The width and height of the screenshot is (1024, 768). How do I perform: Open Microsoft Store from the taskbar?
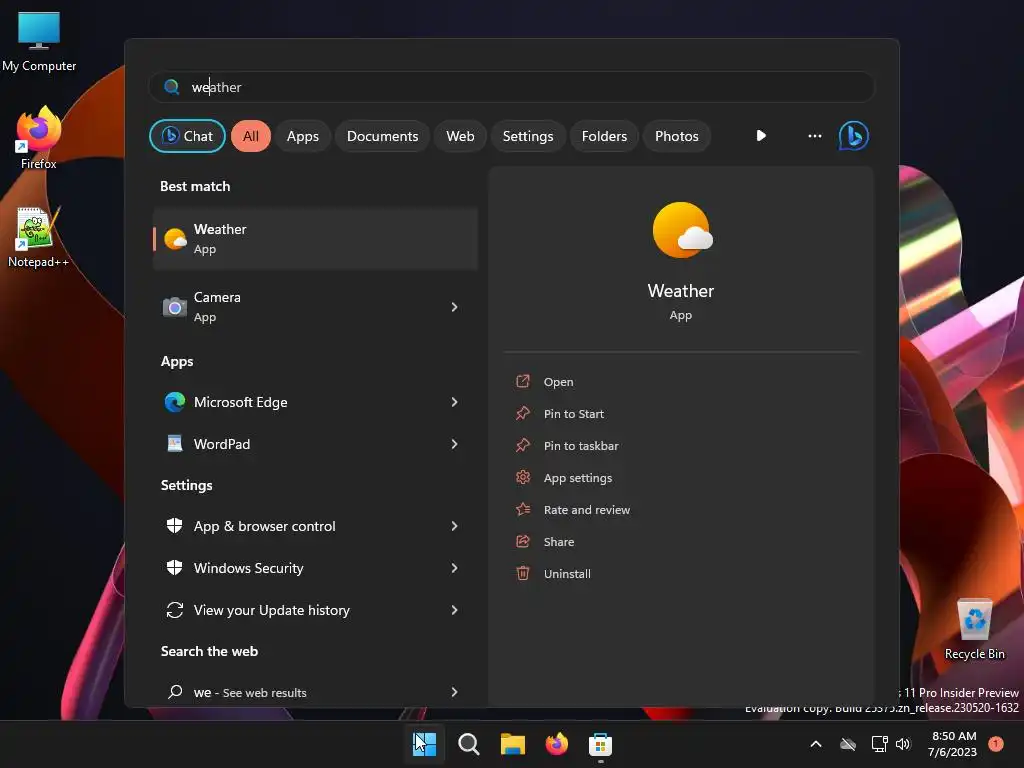tap(600, 744)
